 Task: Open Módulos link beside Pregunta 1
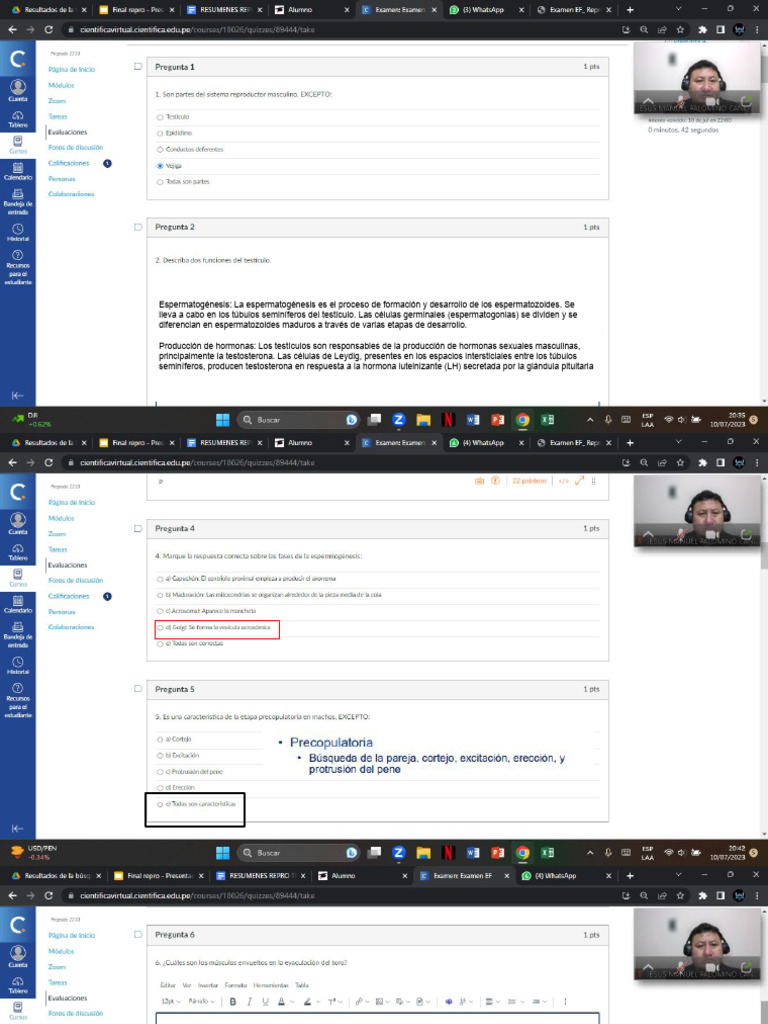(x=61, y=85)
